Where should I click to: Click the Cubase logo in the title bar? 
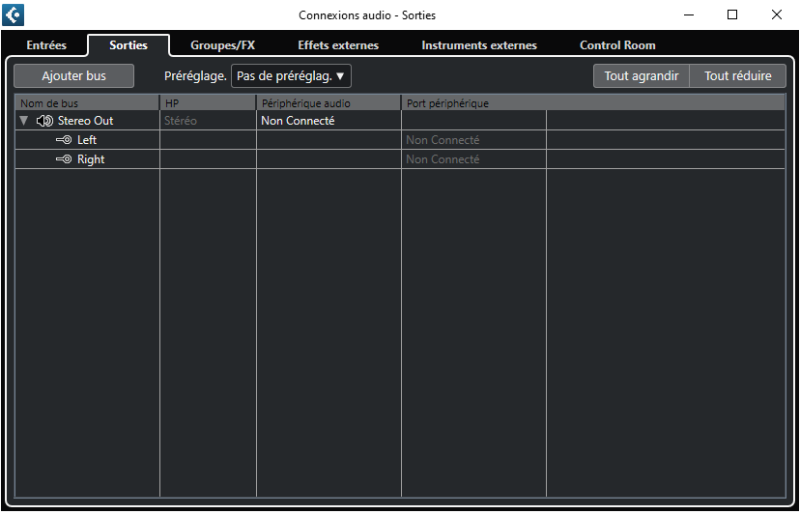[x=15, y=15]
